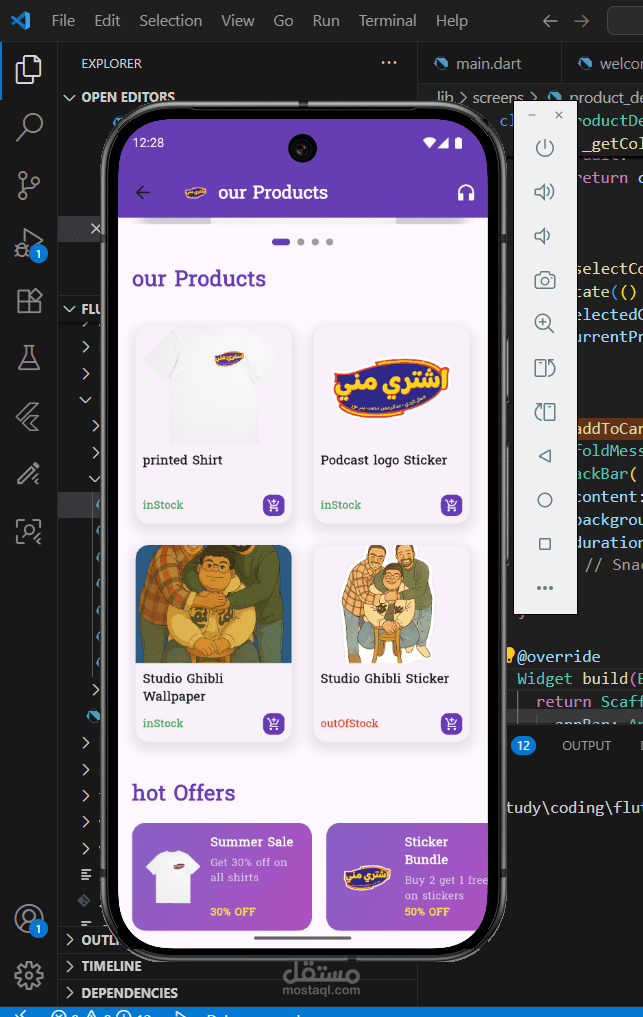Click the VS Code logo icon
This screenshot has width=643, height=1017.
(x=21, y=21)
